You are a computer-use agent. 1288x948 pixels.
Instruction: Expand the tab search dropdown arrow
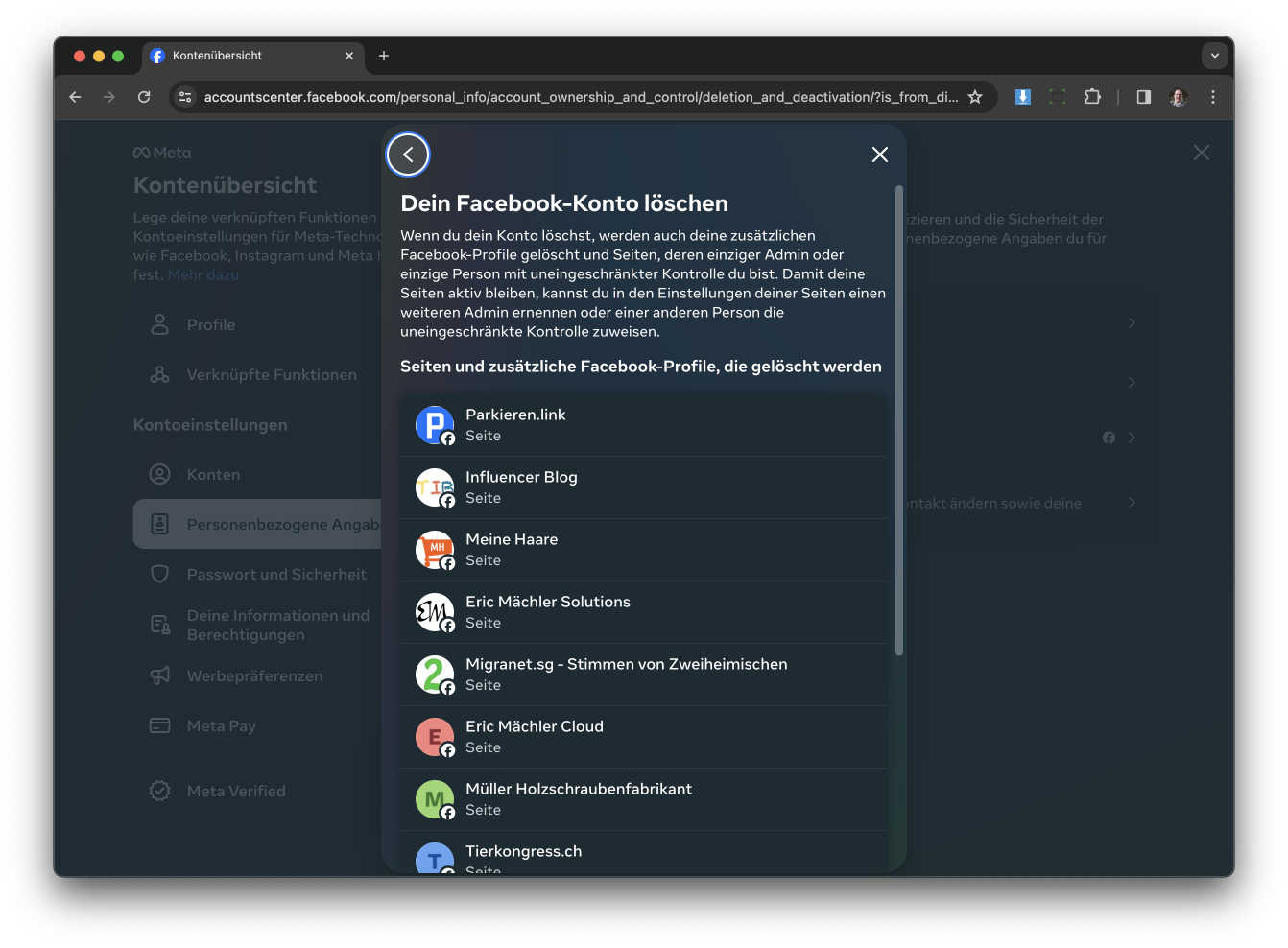point(1214,56)
